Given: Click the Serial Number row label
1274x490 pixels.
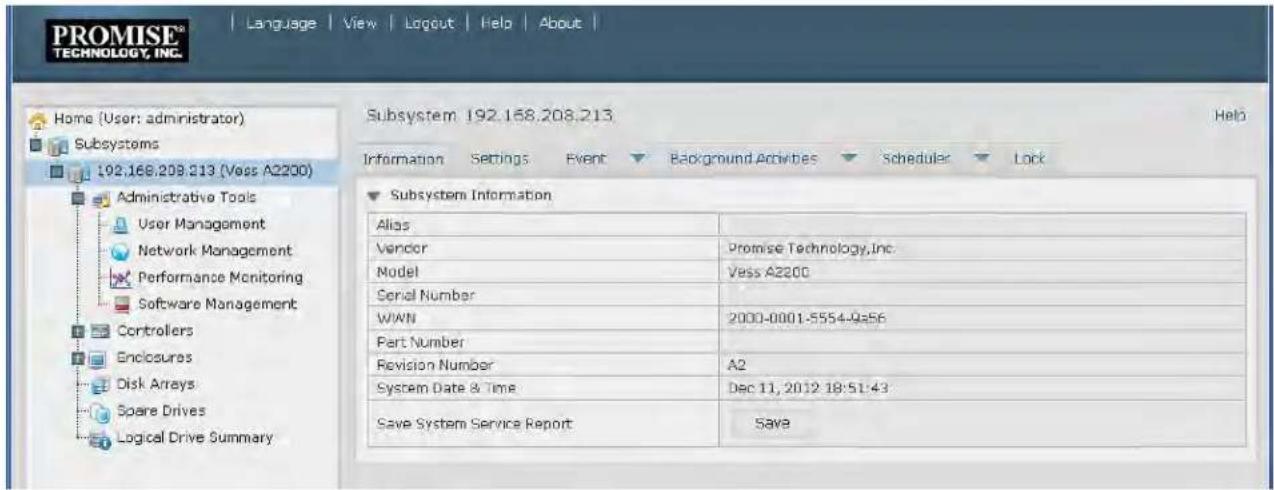Looking at the screenshot, I should pos(424,295).
